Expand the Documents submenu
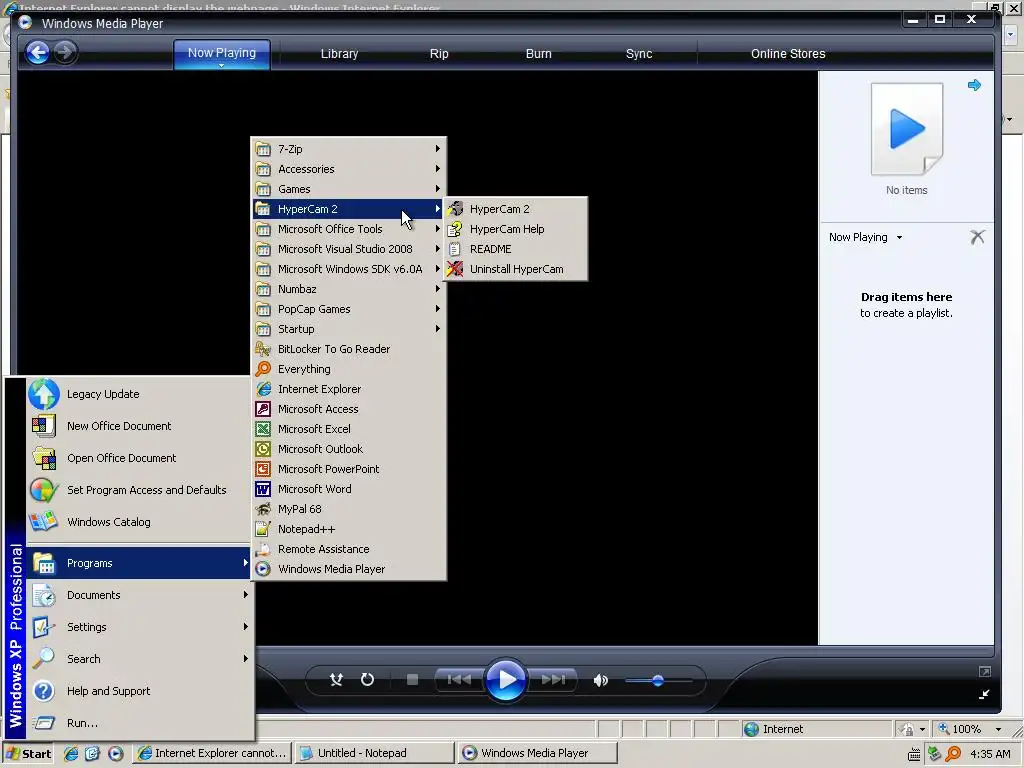Screen dimensions: 1024x768 (139, 595)
